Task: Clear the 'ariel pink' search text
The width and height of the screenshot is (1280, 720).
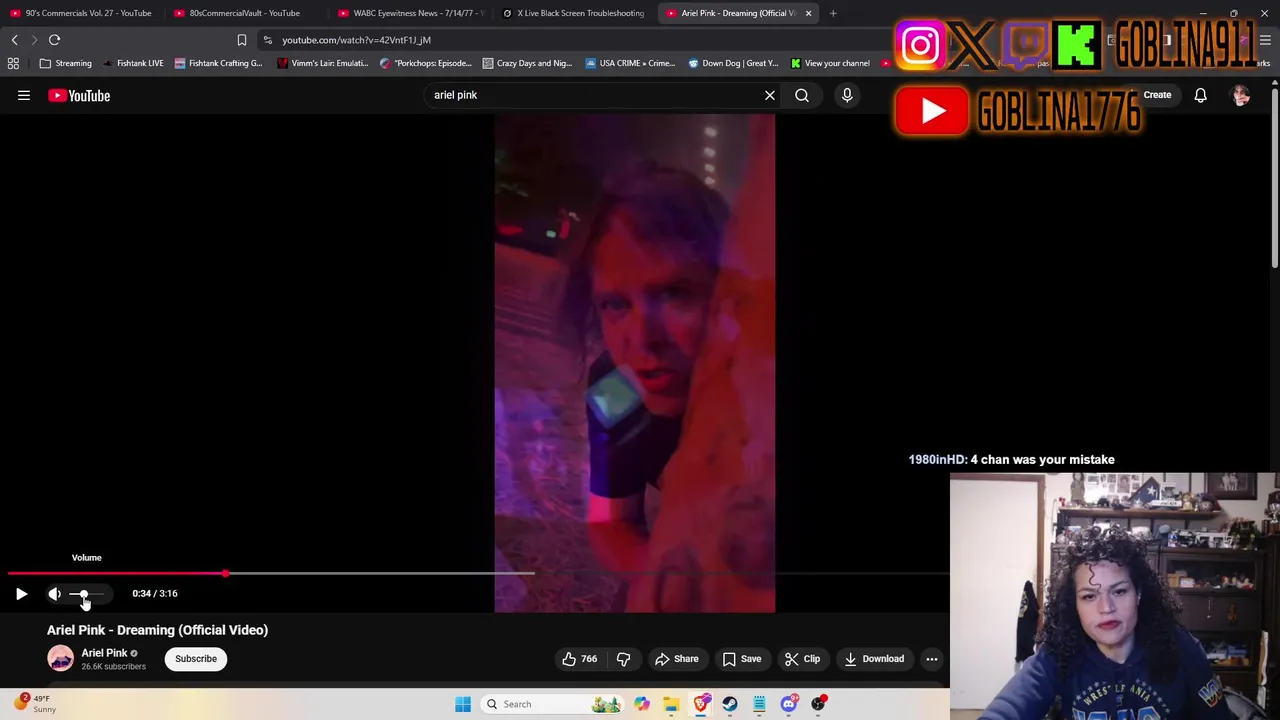Action: coord(770,95)
